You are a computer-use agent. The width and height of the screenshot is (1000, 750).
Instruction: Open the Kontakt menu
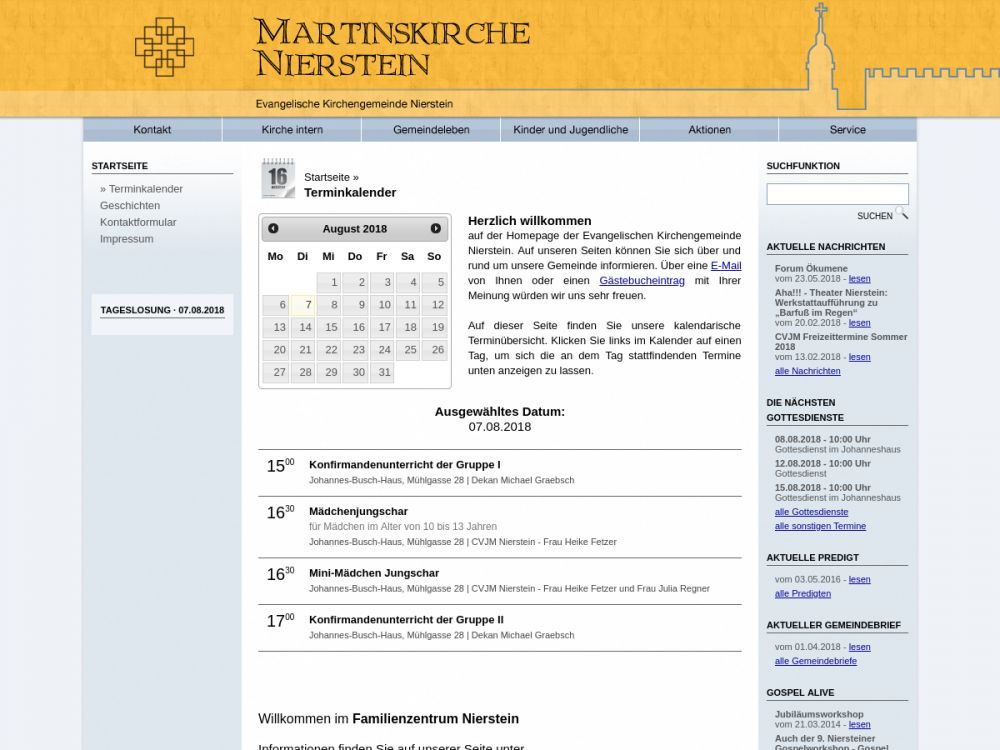point(152,130)
